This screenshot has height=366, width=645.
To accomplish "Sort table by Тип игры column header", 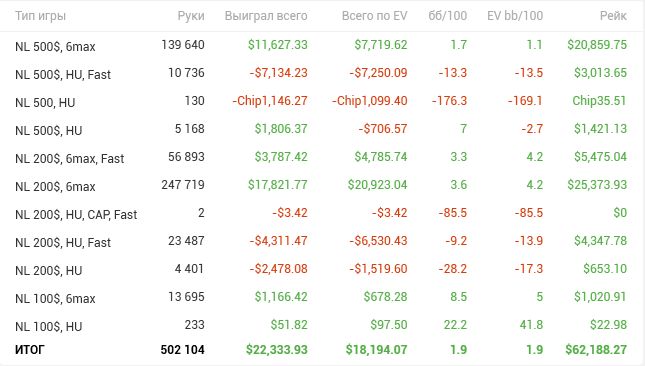I will point(40,16).
